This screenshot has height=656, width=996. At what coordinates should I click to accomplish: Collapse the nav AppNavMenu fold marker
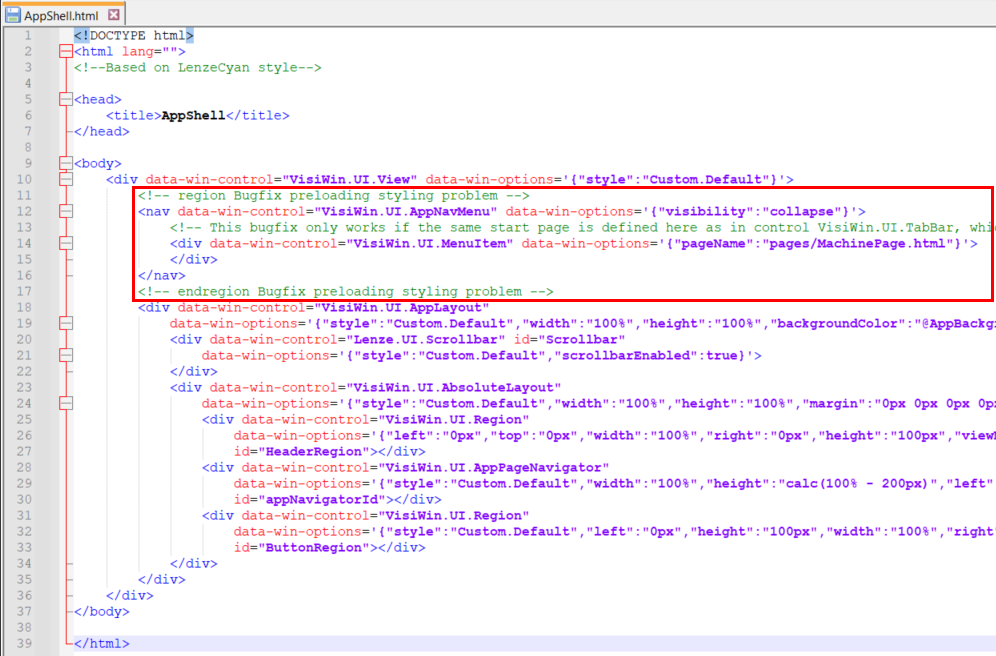pyautogui.click(x=66, y=212)
